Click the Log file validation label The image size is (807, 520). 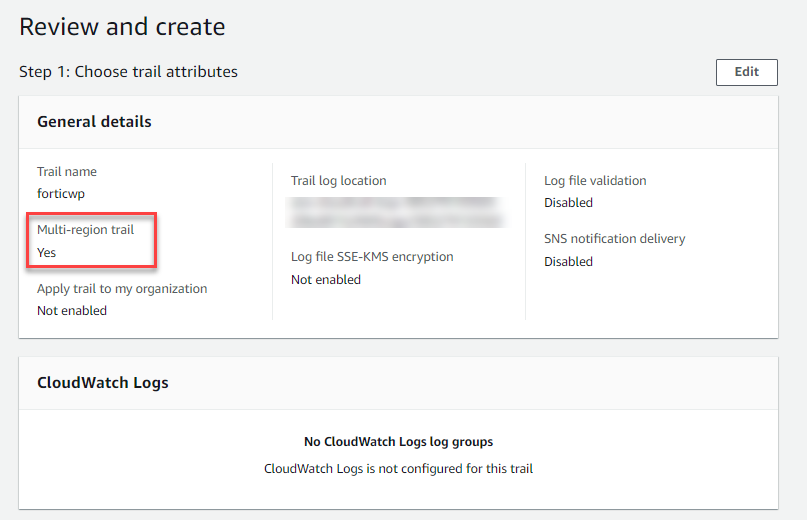click(595, 181)
